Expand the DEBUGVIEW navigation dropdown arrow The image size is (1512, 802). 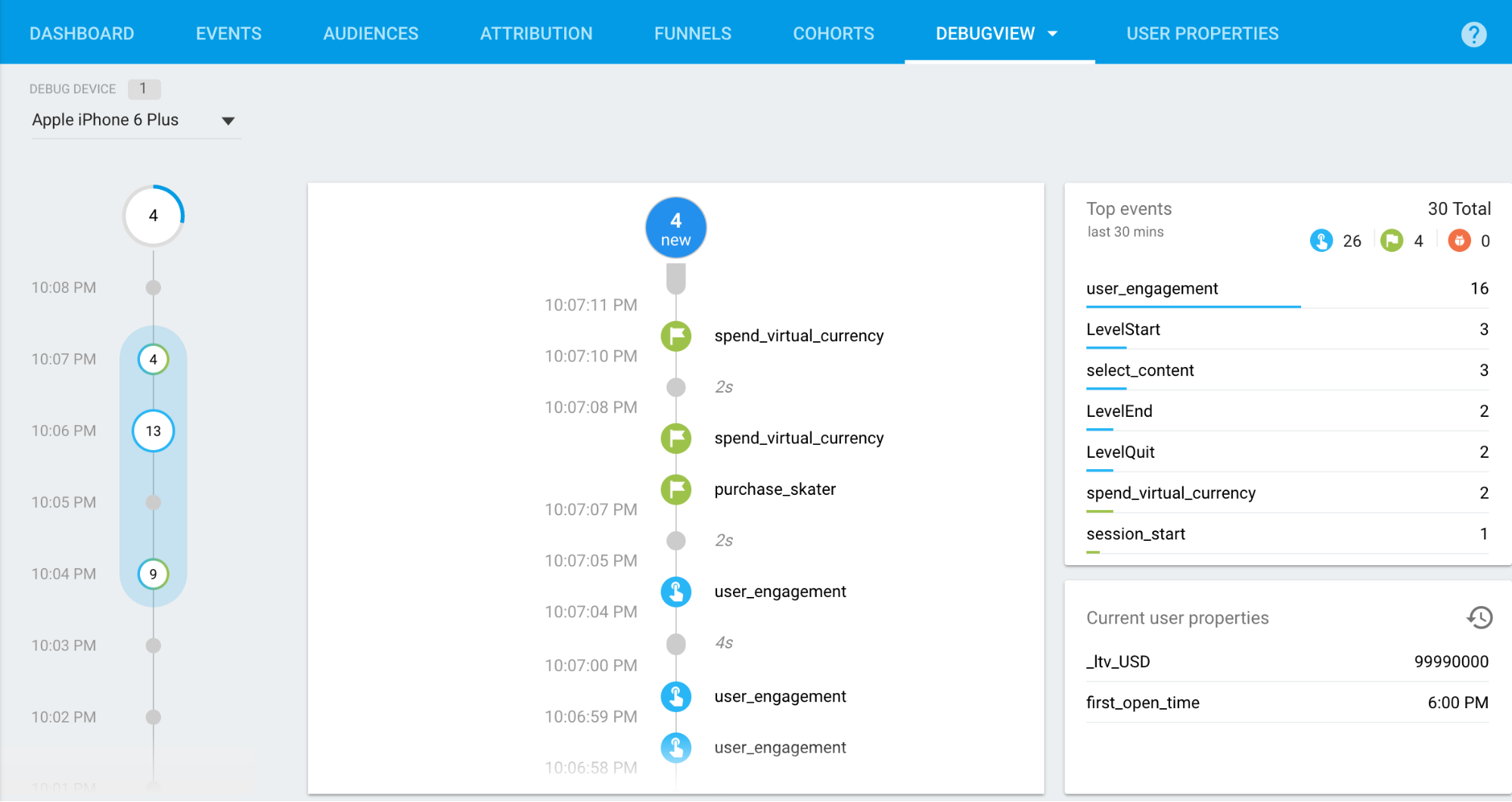coord(1053,33)
